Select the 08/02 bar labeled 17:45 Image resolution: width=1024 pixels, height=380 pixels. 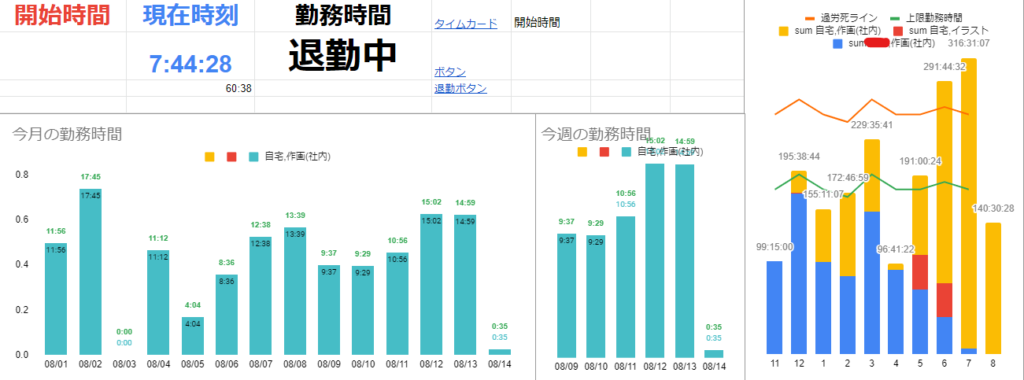coord(90,272)
